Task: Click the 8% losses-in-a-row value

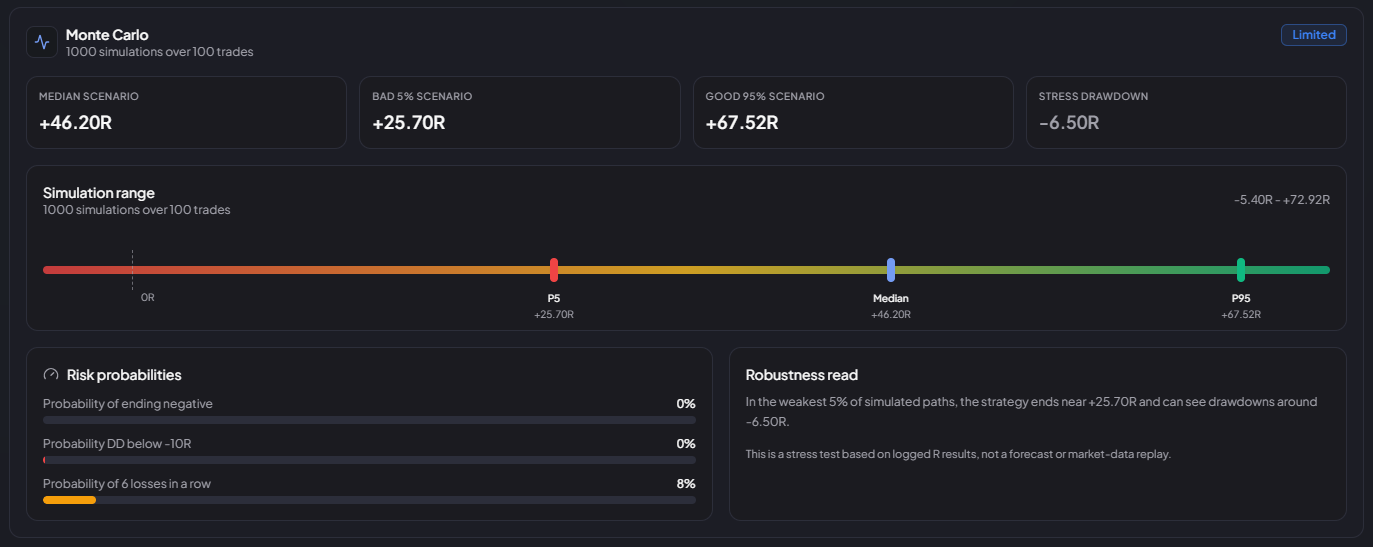Action: [x=686, y=484]
